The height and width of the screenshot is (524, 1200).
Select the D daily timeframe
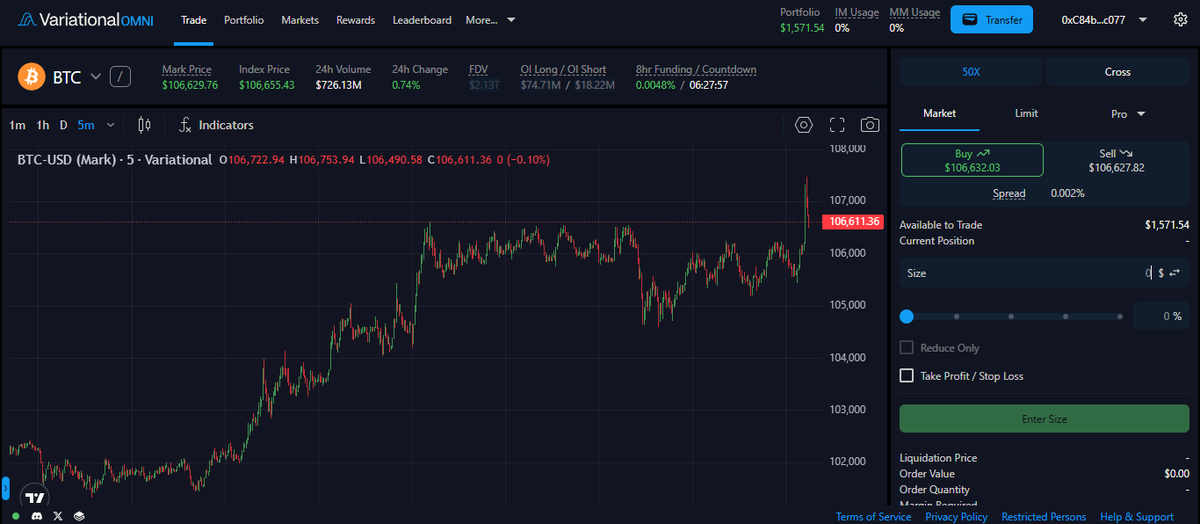(64, 125)
